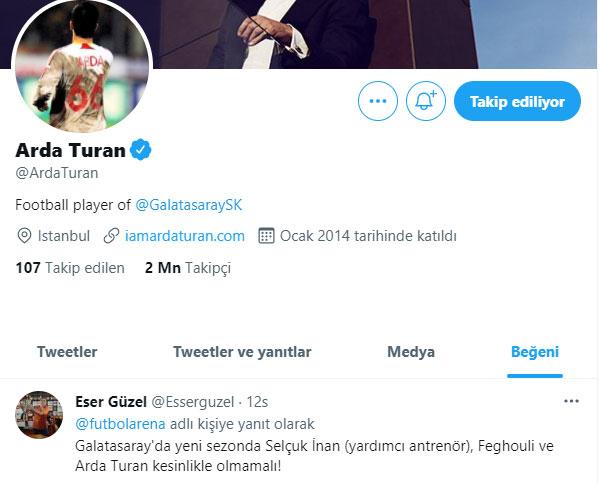Click the link chain icon
Screen dimensions: 600x484
111,236
